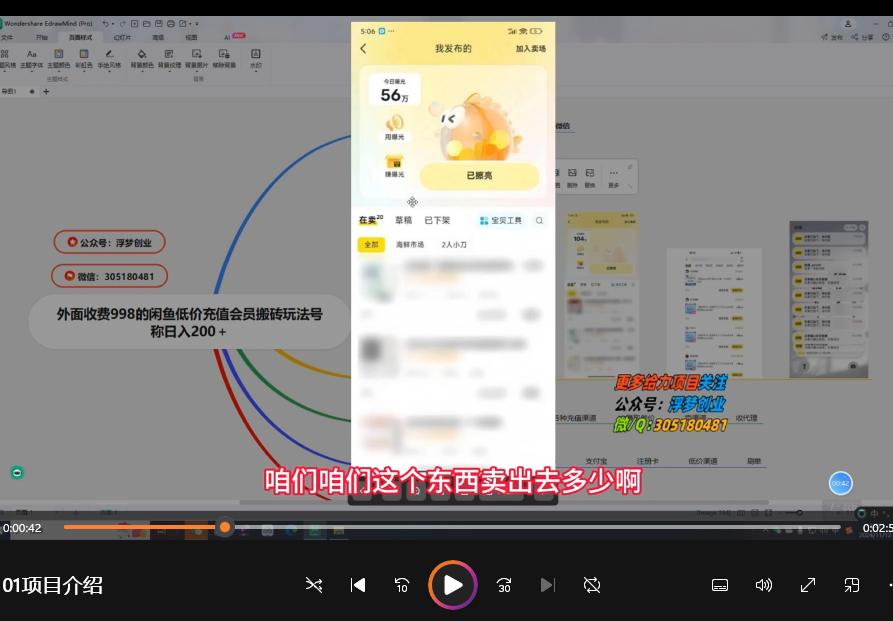This screenshot has width=893, height=621.
Task: Open 宝贝工具 in the phone screen
Action: click(501, 220)
